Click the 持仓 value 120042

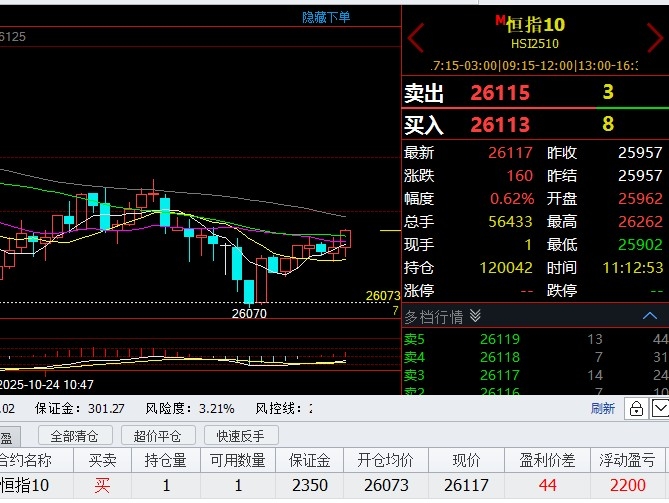pos(506,268)
